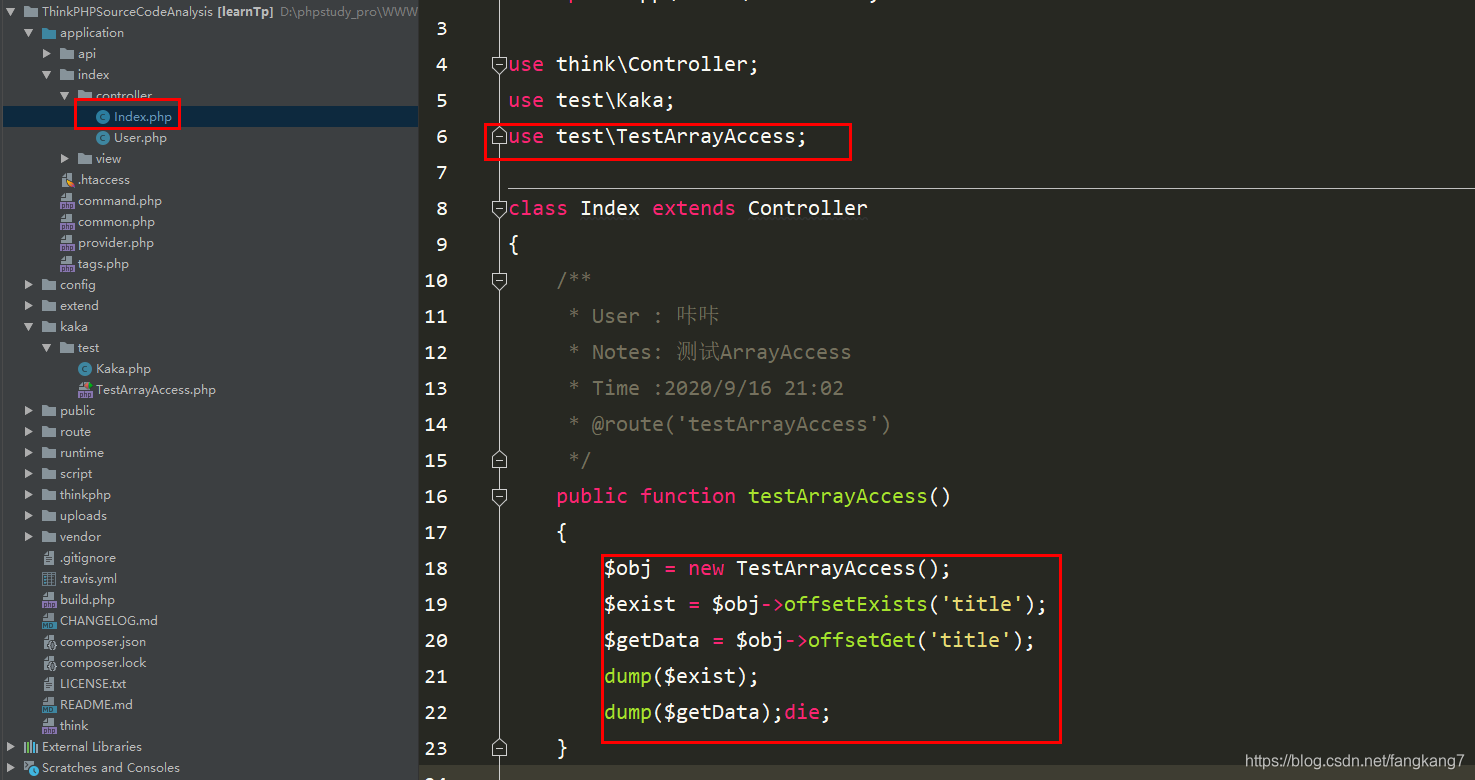Expand the config folder
The image size is (1475, 780).
tap(29, 285)
